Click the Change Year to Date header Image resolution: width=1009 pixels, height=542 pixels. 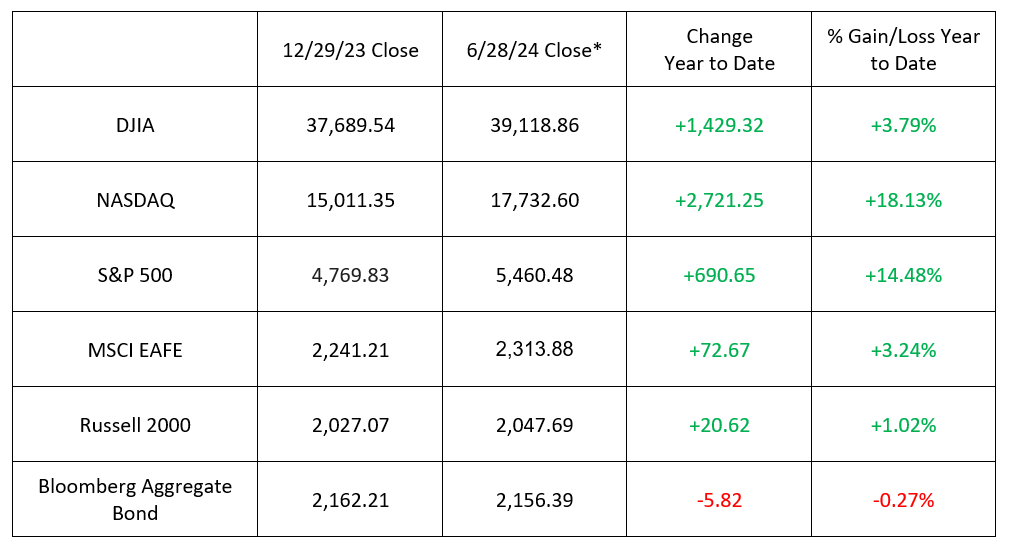719,50
